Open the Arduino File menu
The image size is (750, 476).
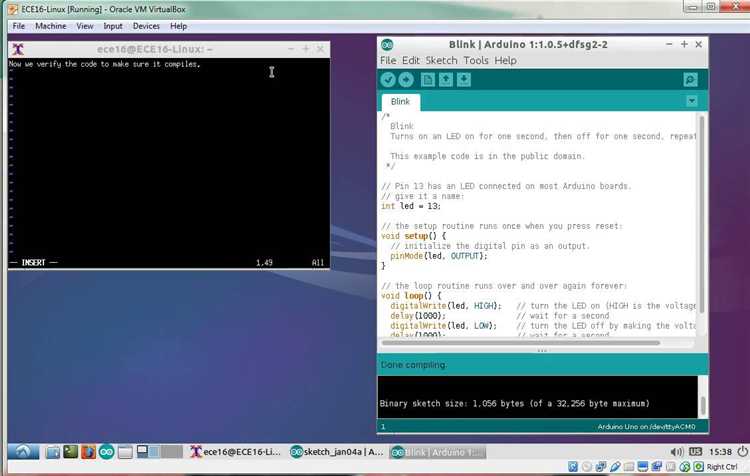[388, 60]
